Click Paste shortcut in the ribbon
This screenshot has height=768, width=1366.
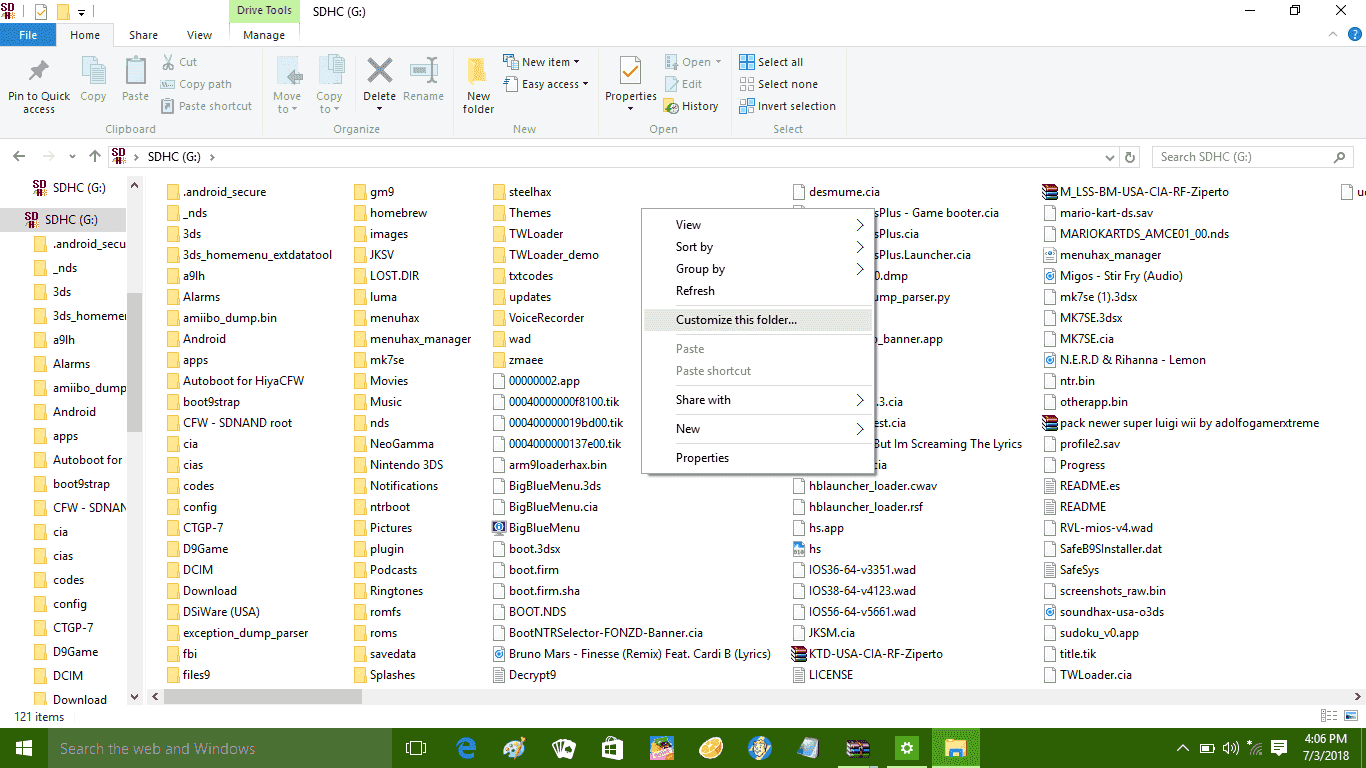pos(206,106)
